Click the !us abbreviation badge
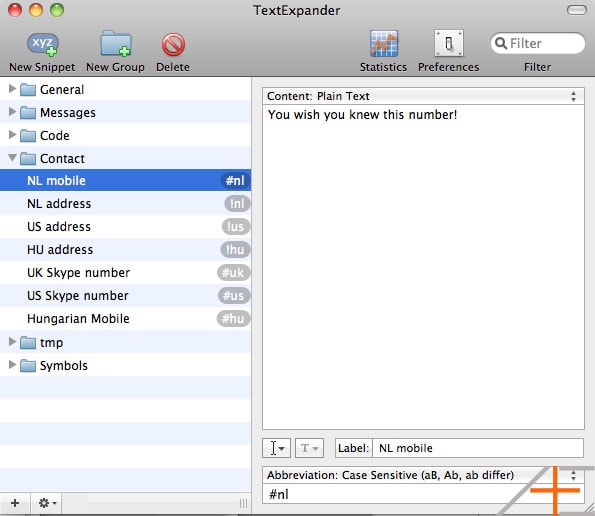Image resolution: width=595 pixels, height=516 pixels. (x=236, y=227)
